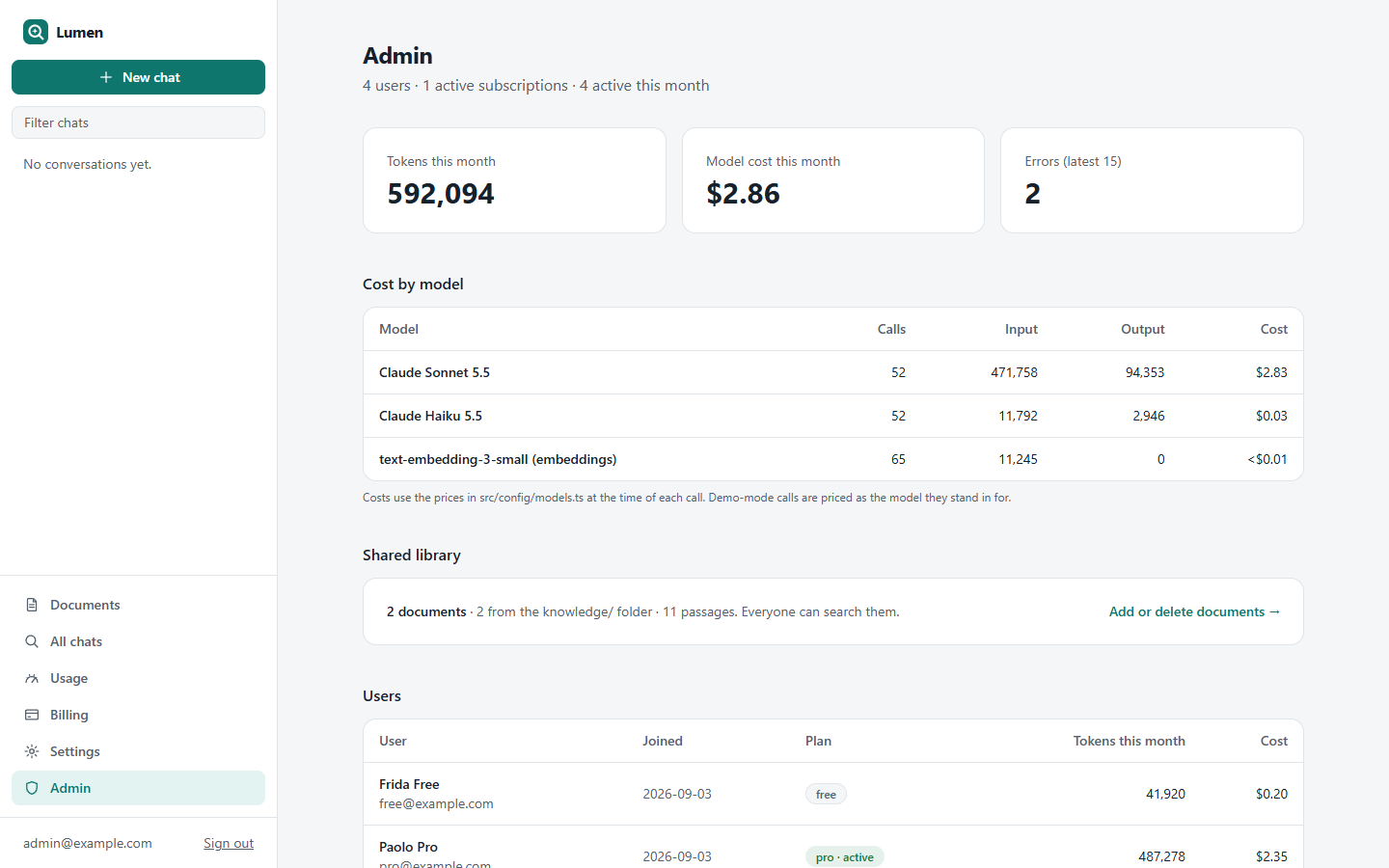Image resolution: width=1389 pixels, height=868 pixels.
Task: Open Settings from sidebar
Action: (x=138, y=751)
